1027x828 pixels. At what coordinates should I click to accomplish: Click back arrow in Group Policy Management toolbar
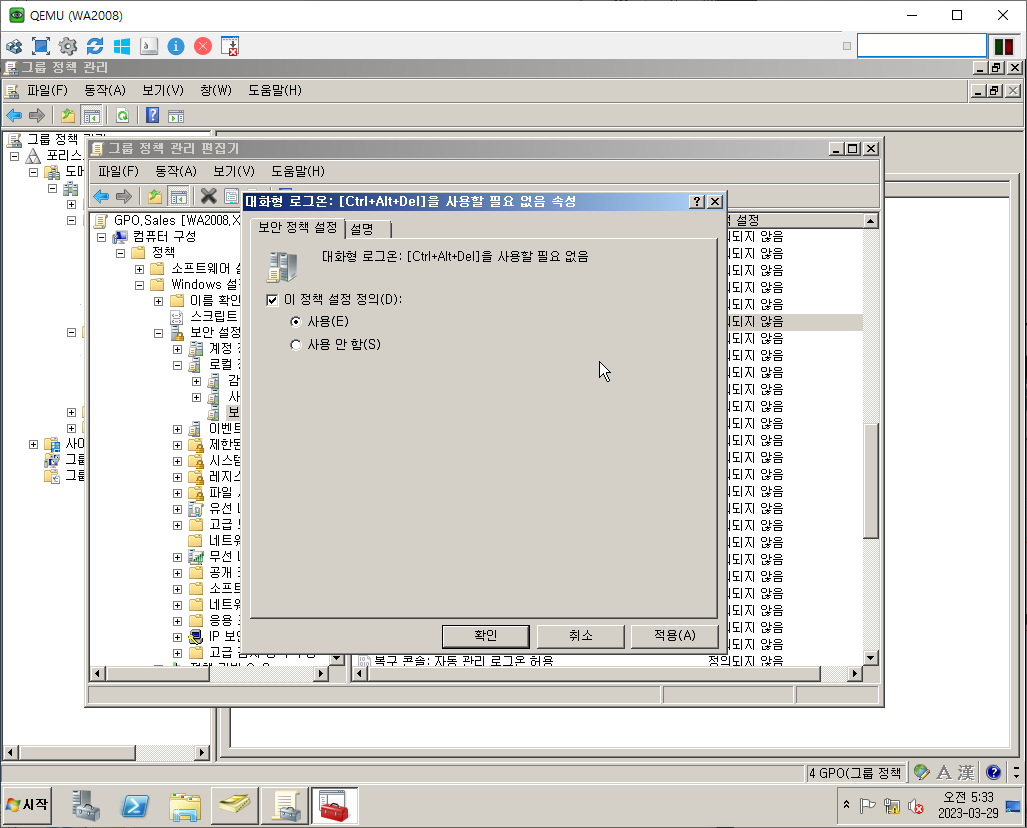(x=14, y=116)
